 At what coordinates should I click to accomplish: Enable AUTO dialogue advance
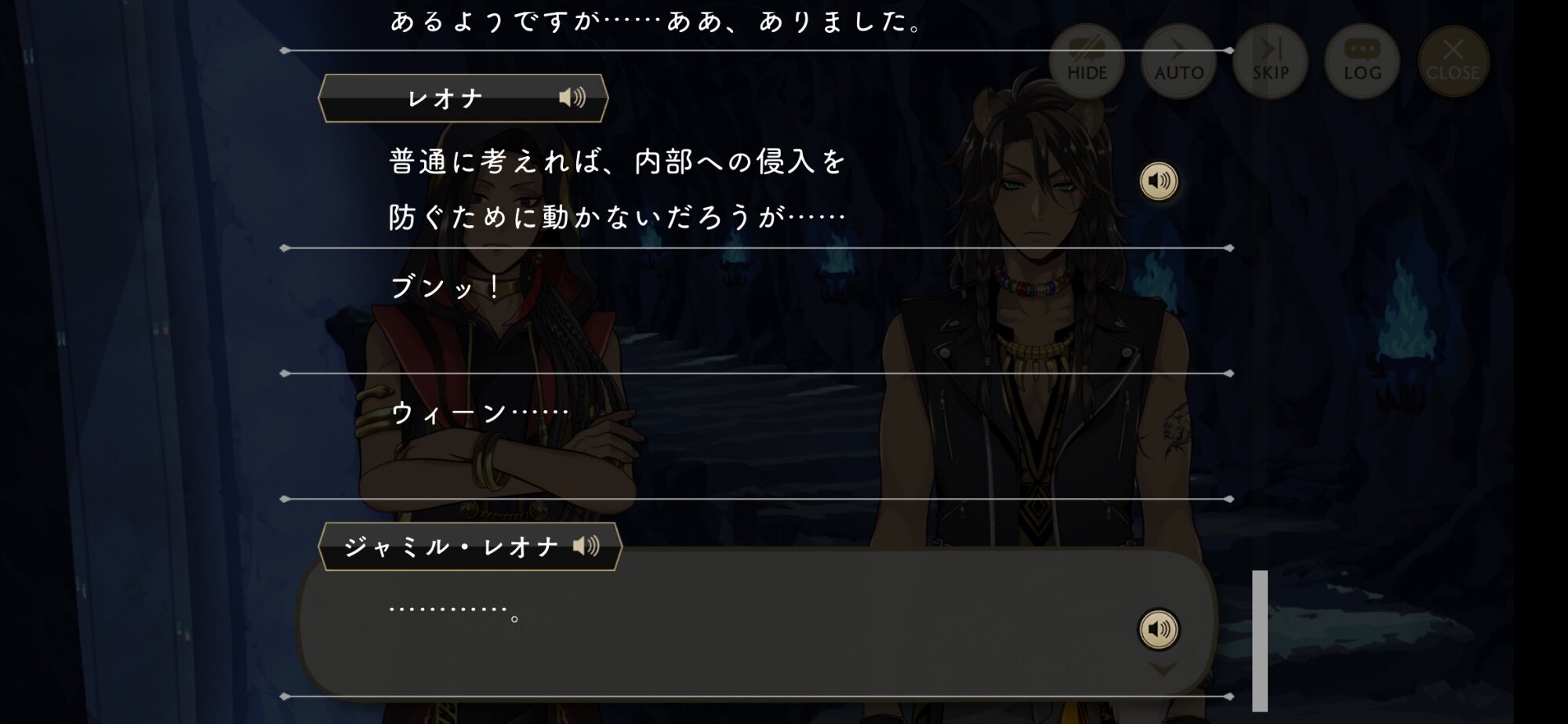[x=1178, y=60]
